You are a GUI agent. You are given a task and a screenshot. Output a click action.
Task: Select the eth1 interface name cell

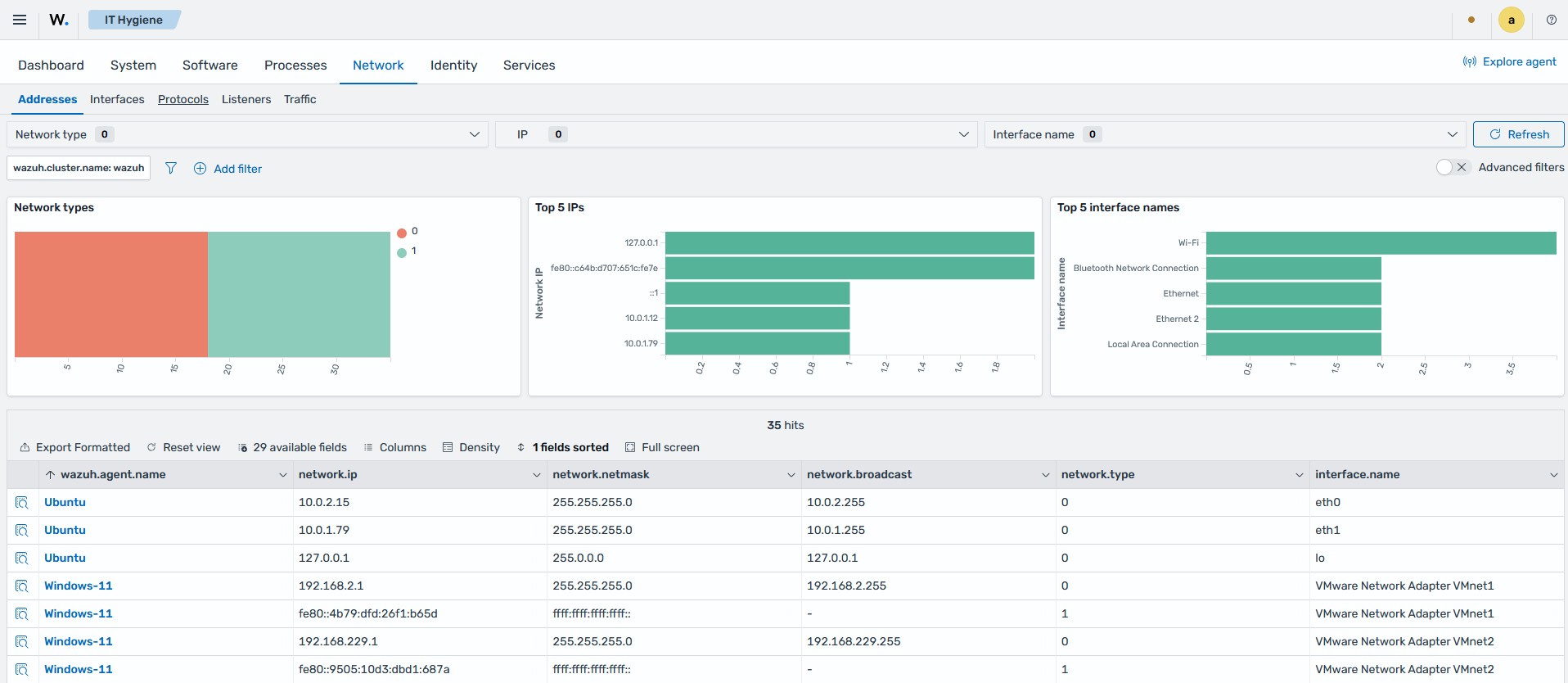[x=1438, y=531]
